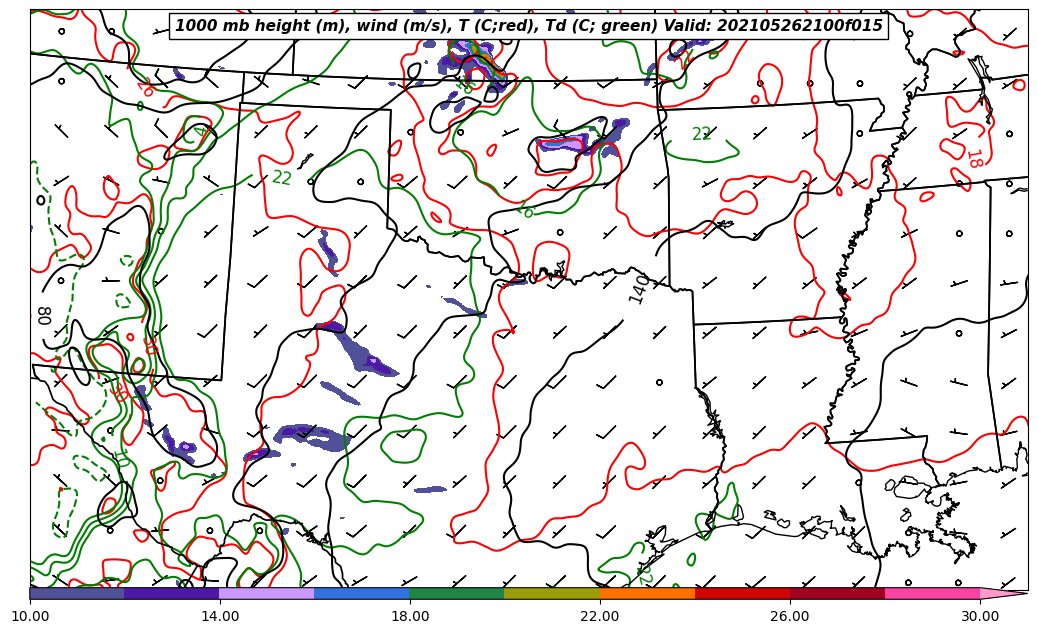Click the 18.00 colorbar label
1037x633 pixels.
[410, 616]
